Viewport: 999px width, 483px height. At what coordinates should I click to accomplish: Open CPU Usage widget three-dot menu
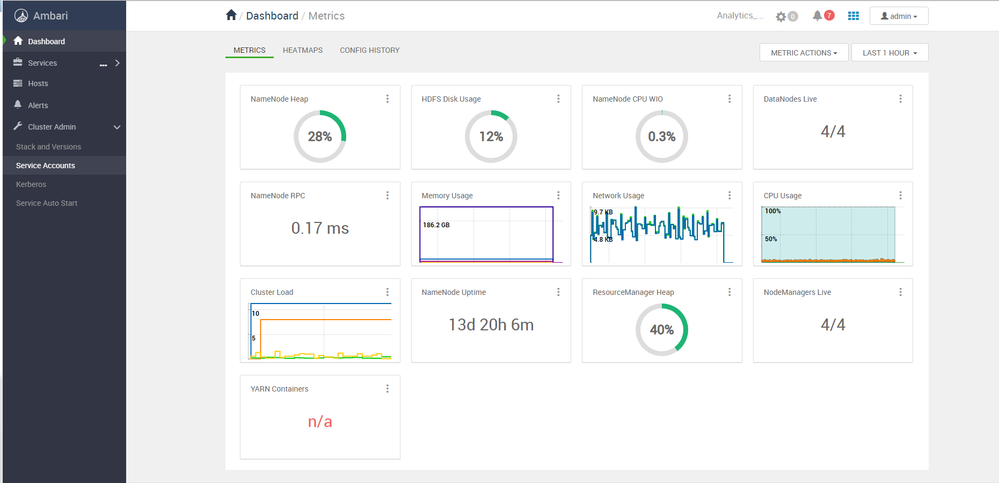(900, 196)
